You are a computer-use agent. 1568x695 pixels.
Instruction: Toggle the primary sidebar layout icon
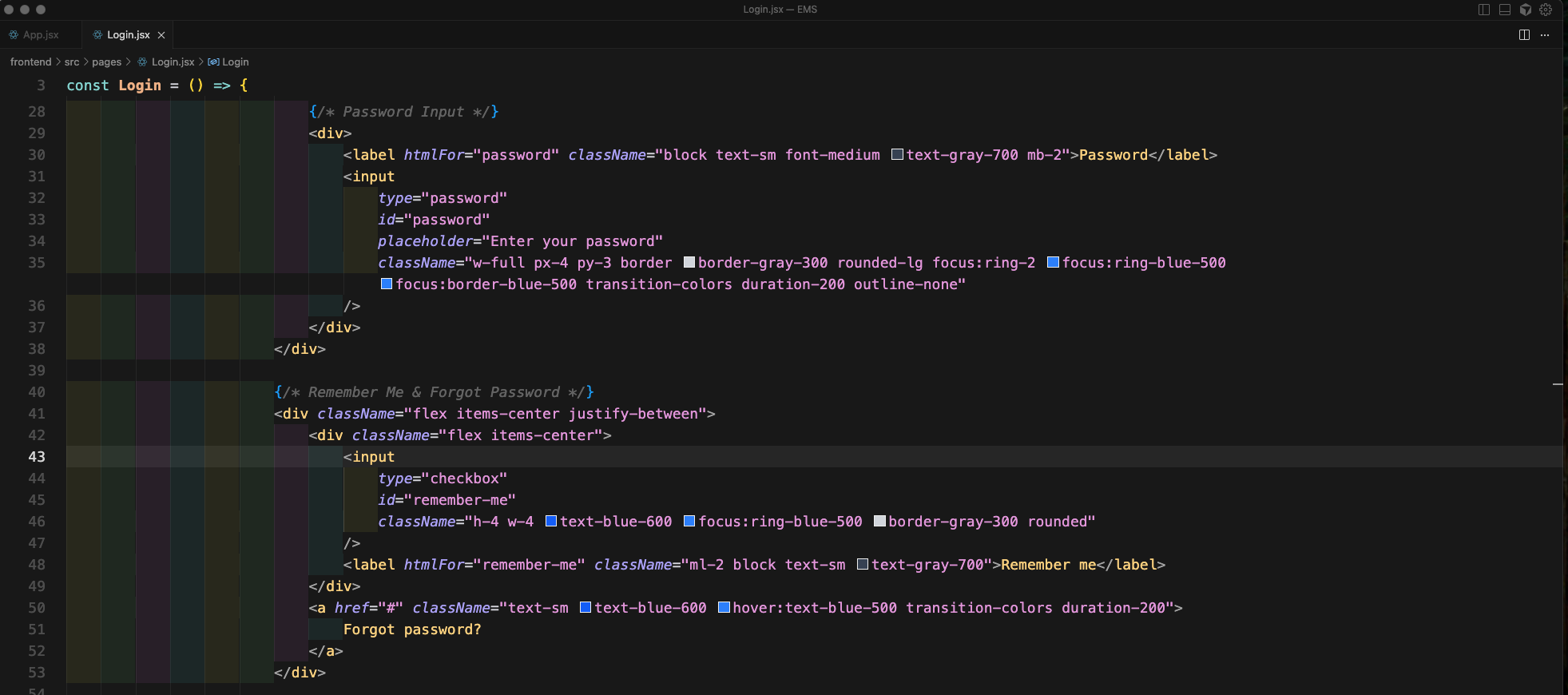click(x=1484, y=10)
